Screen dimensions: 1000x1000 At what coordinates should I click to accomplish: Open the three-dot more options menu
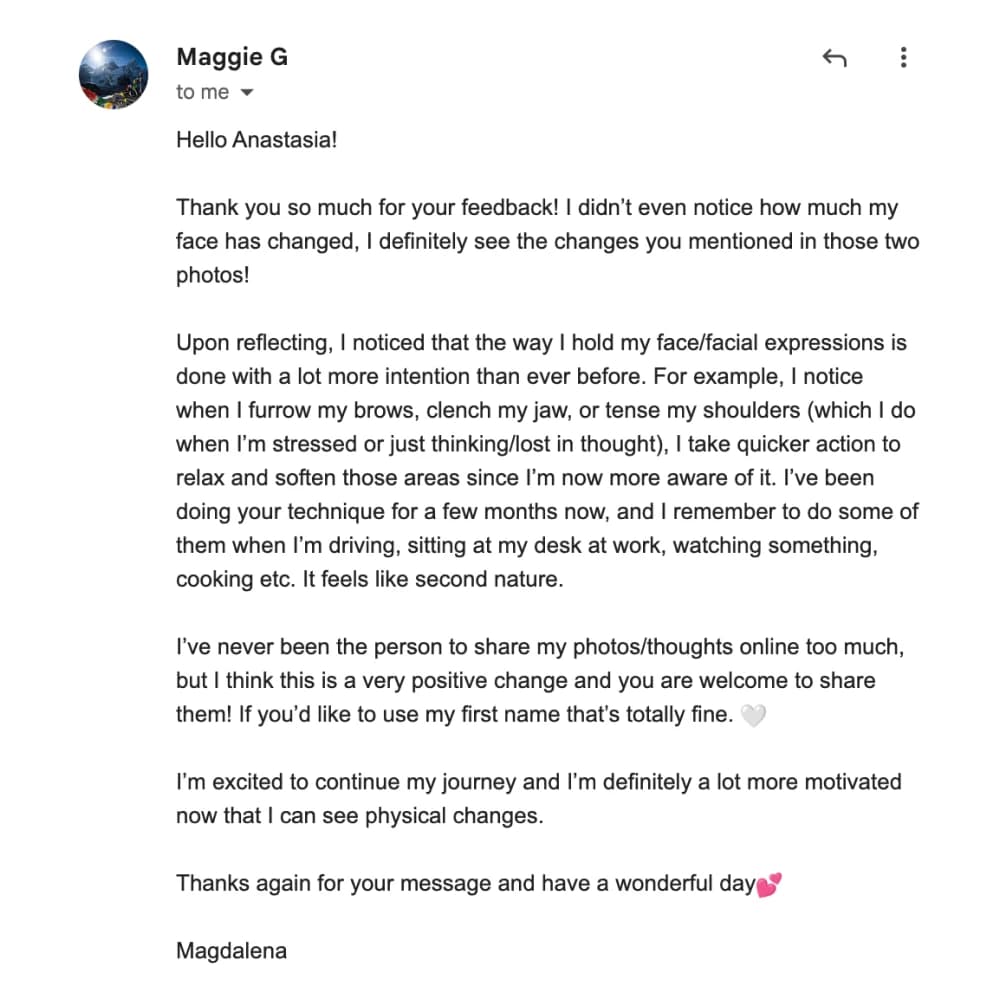click(903, 58)
